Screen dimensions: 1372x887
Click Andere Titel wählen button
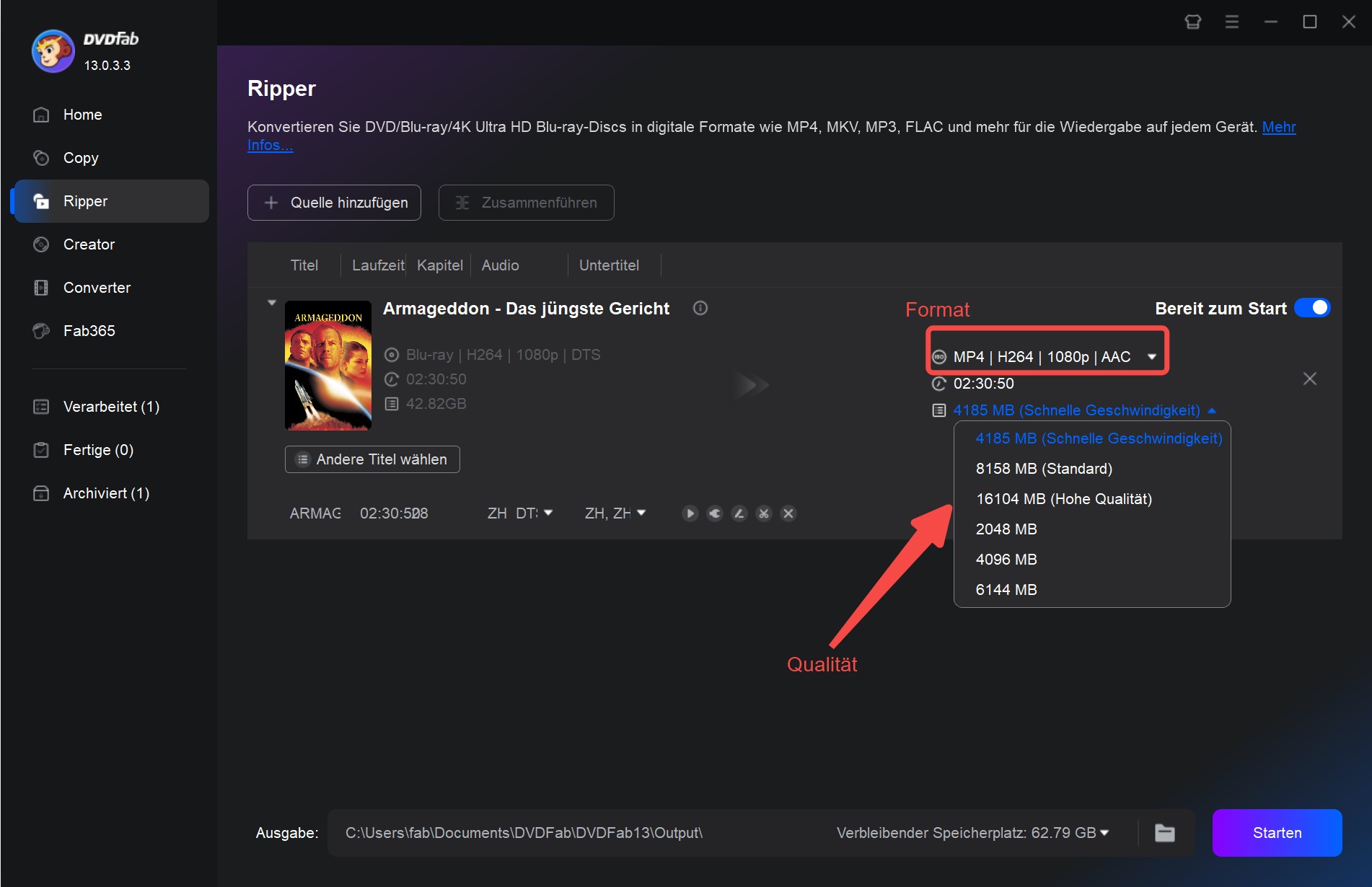(x=372, y=459)
